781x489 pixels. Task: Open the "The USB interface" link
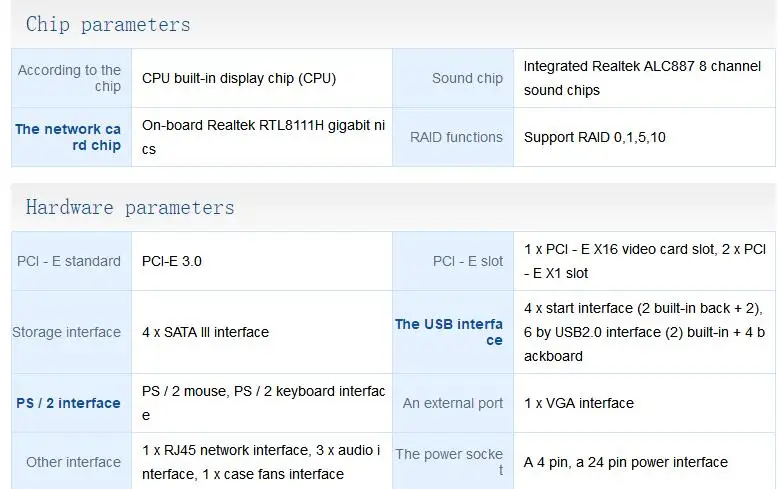point(449,332)
